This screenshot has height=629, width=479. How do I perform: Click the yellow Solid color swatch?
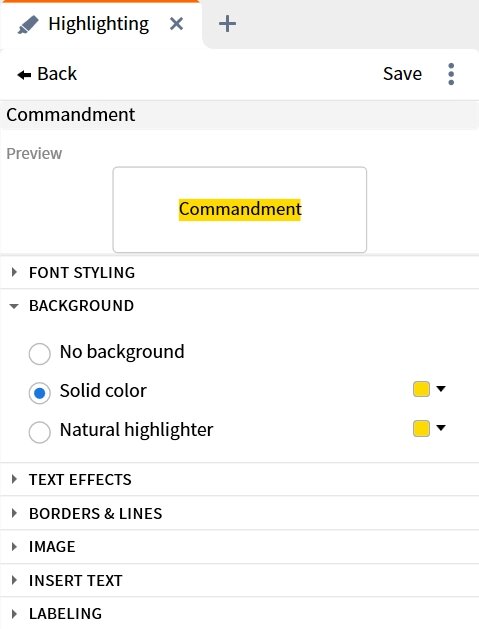[421, 389]
